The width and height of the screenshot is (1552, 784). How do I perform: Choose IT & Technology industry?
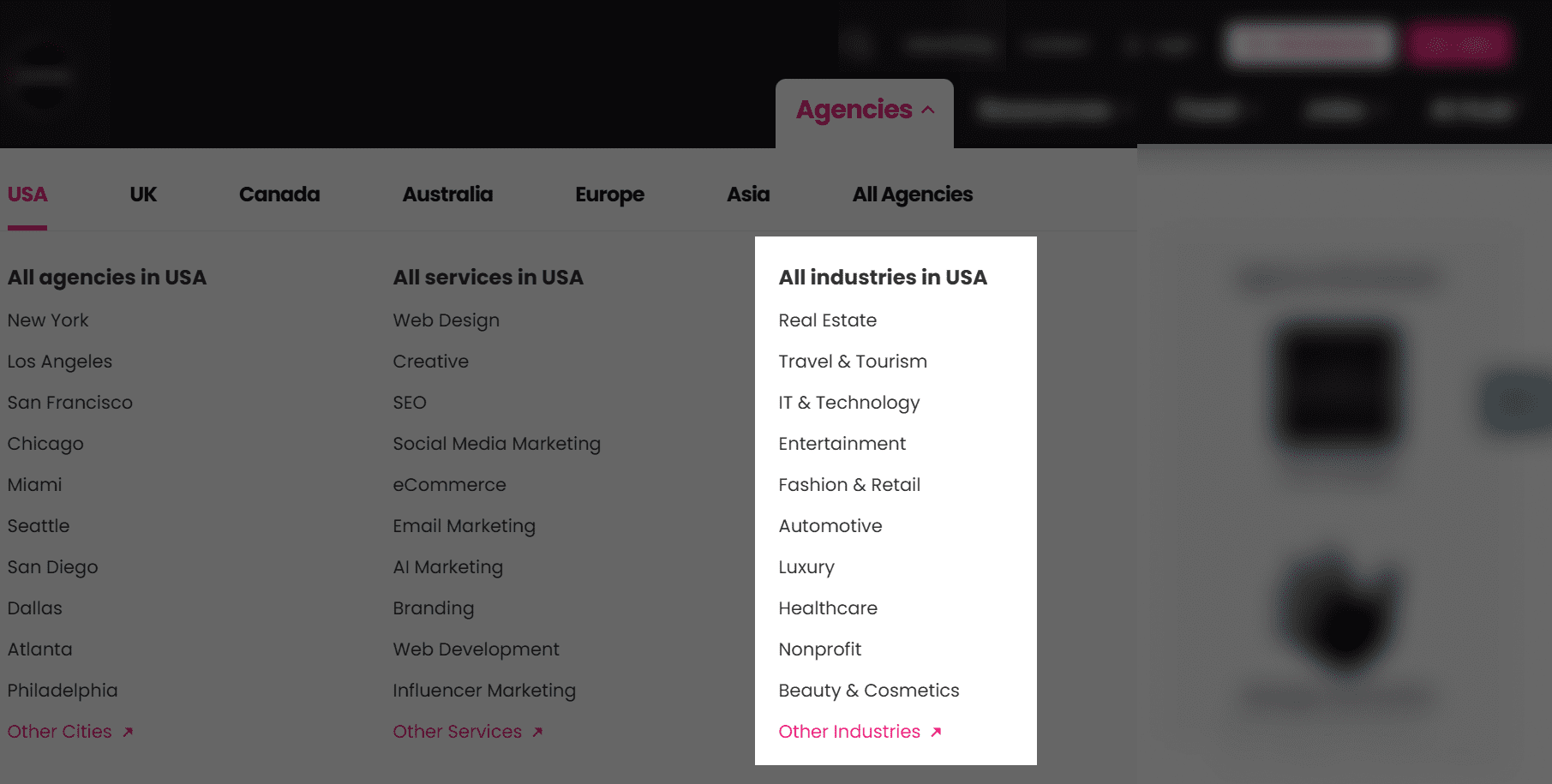pos(848,403)
